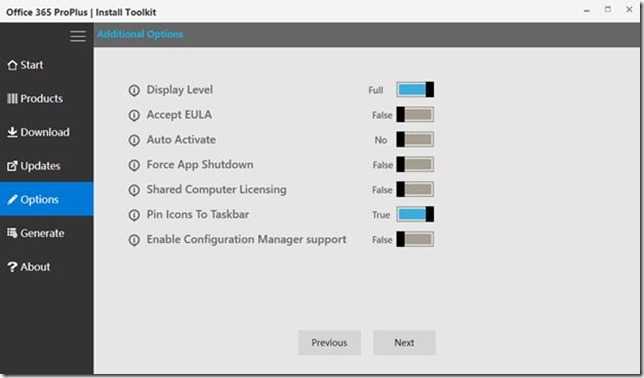Disable Pin Icons To Taskbar toggle
The height and width of the screenshot is (378, 644).
[415, 214]
